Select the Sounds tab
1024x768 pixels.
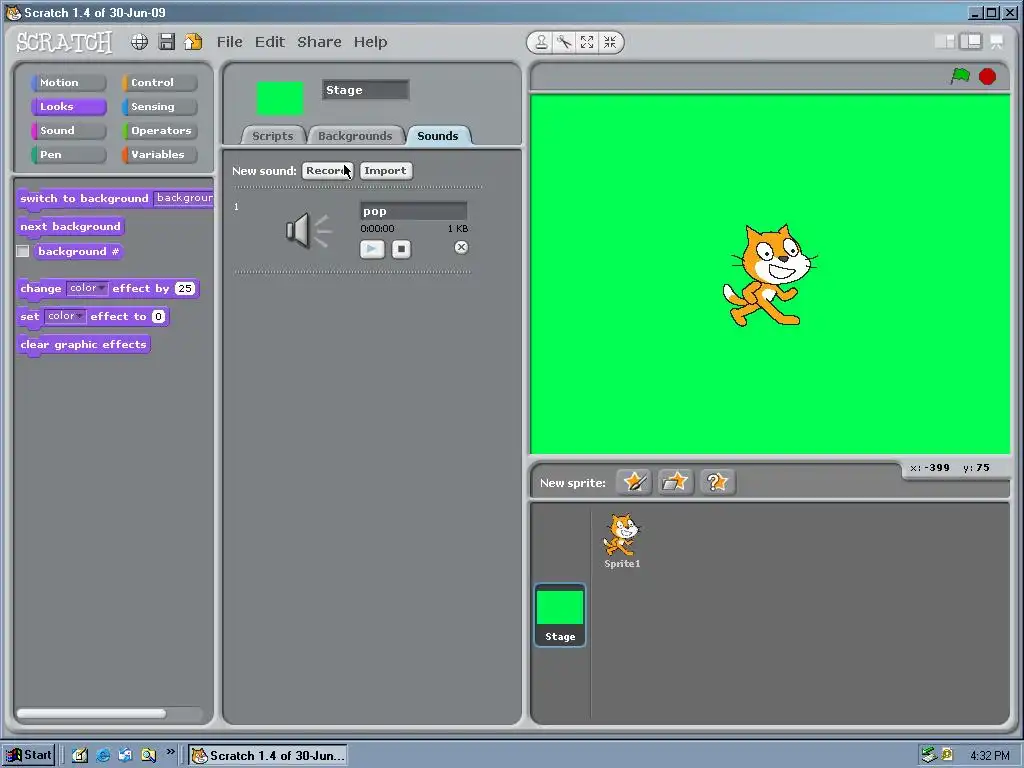(438, 136)
